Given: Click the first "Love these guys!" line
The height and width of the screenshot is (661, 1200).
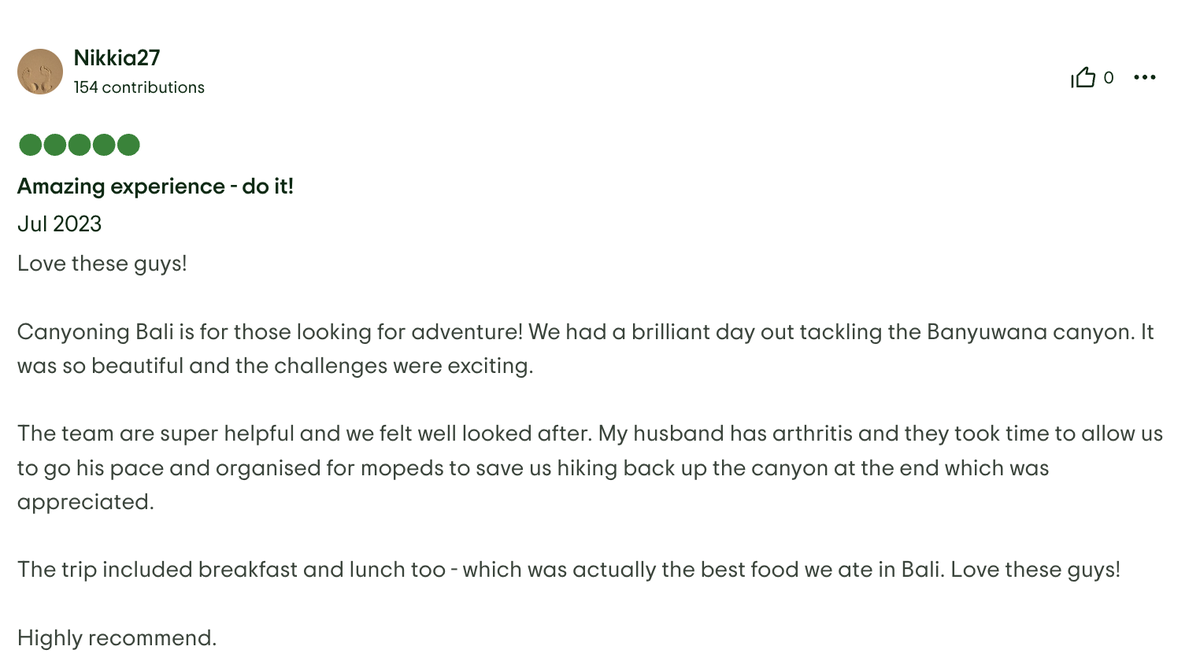Looking at the screenshot, I should click(x=102, y=264).
